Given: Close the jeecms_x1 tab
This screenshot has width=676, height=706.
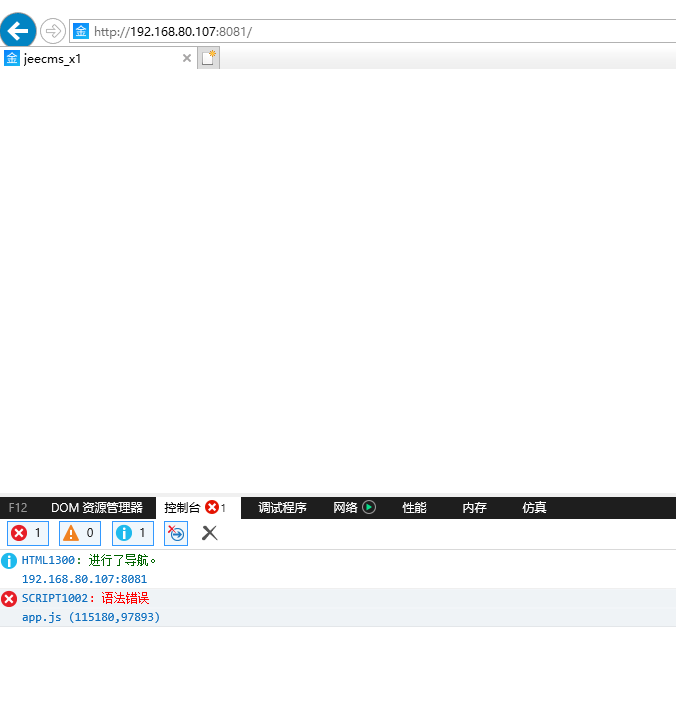Looking at the screenshot, I should coord(187,58).
